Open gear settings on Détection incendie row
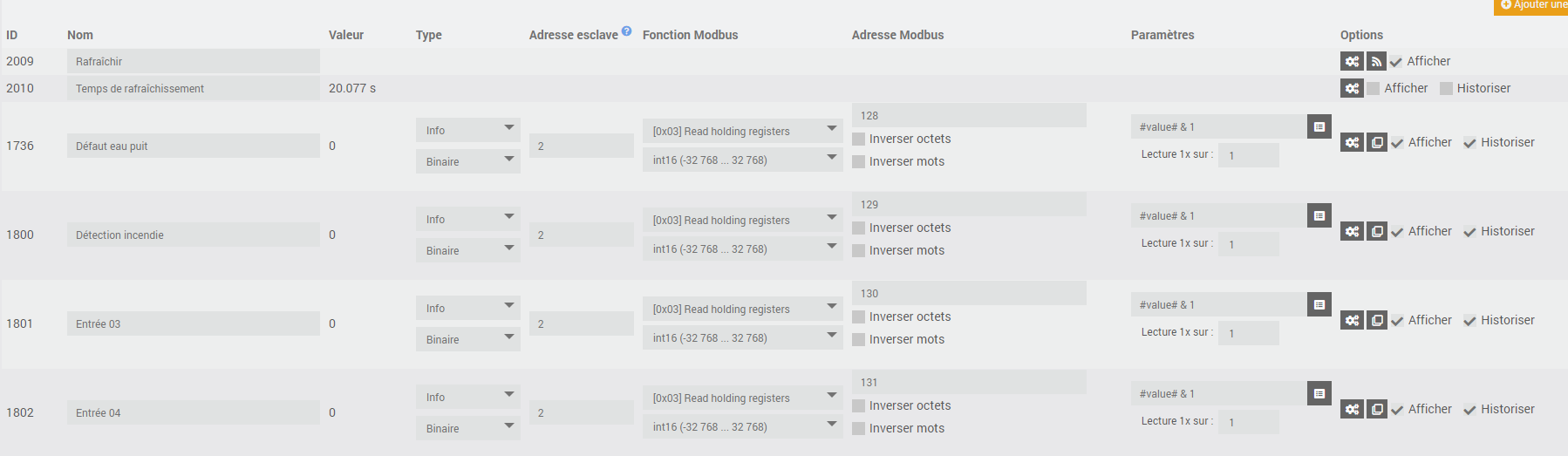 (x=1352, y=231)
